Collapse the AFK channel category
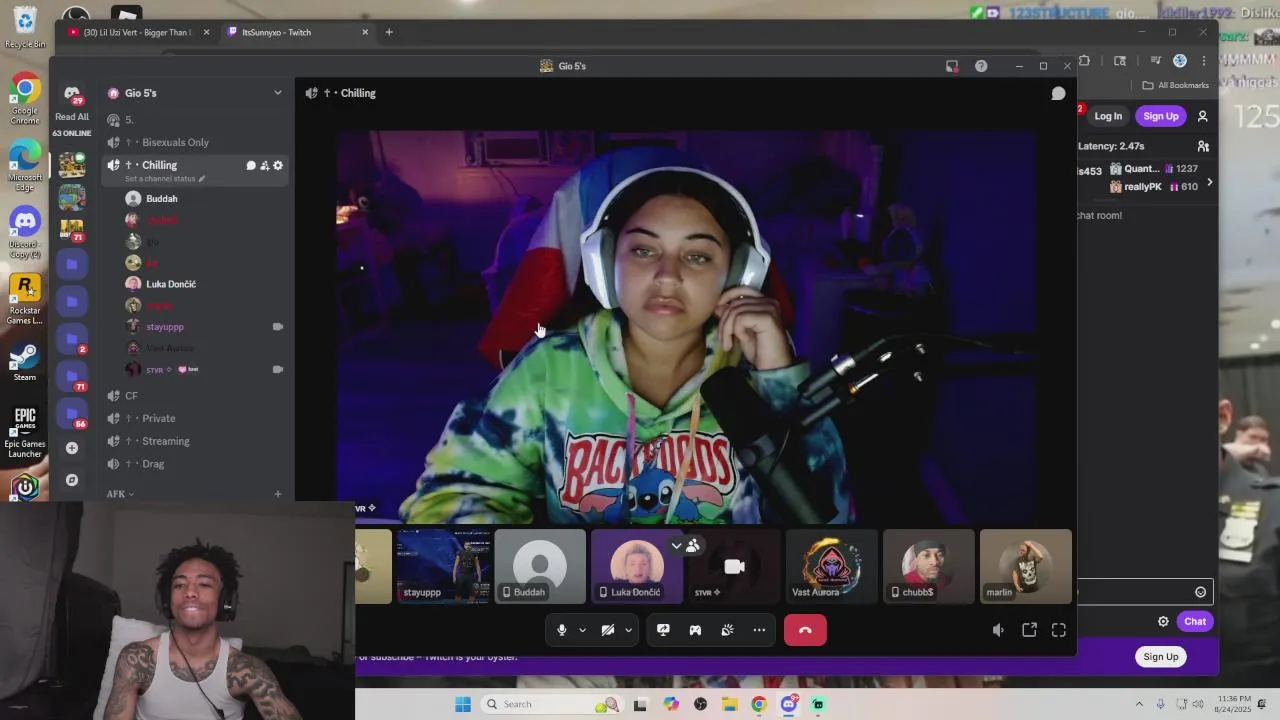 coord(120,494)
